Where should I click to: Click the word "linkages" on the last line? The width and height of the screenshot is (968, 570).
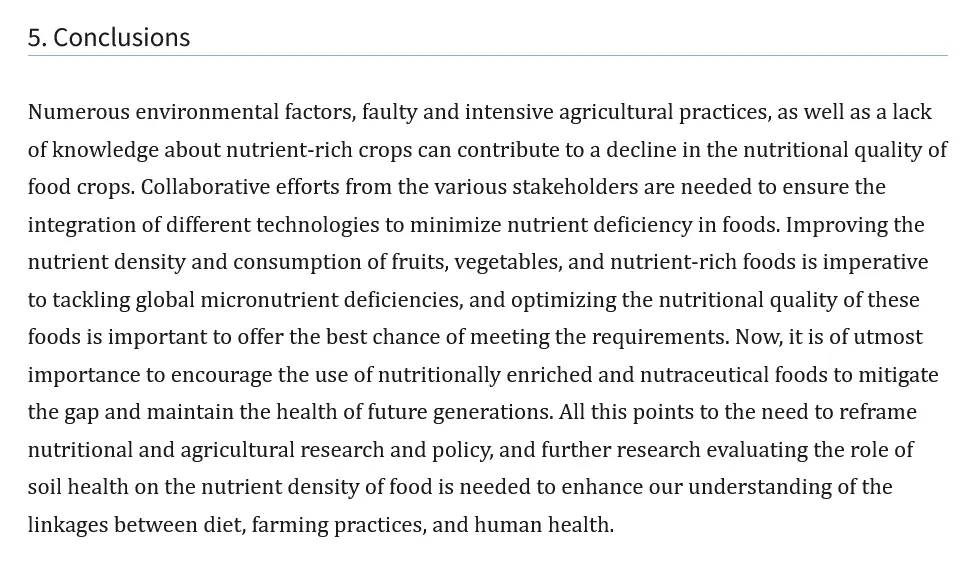point(67,525)
